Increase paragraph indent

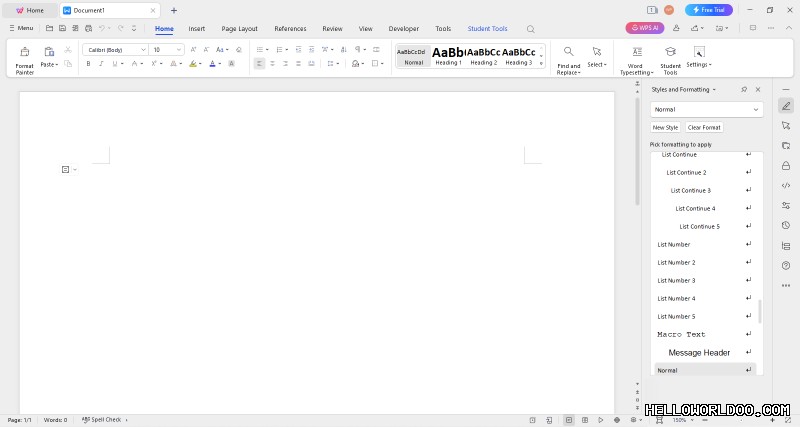(x=312, y=49)
